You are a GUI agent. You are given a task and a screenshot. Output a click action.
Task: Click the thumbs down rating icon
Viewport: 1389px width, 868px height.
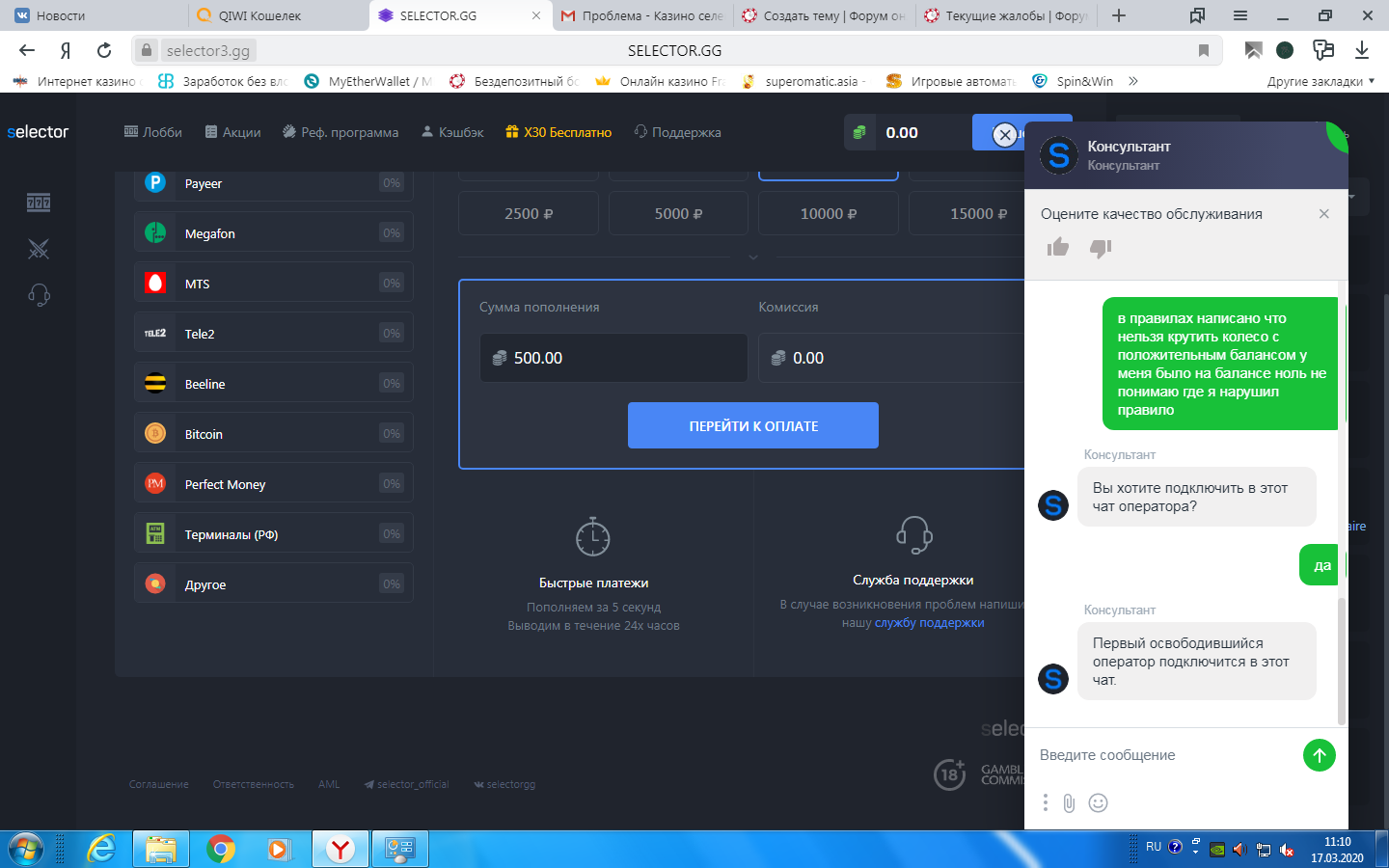click(x=1101, y=248)
